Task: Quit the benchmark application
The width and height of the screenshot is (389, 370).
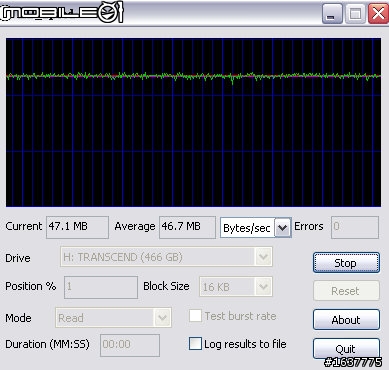Action: point(346,348)
